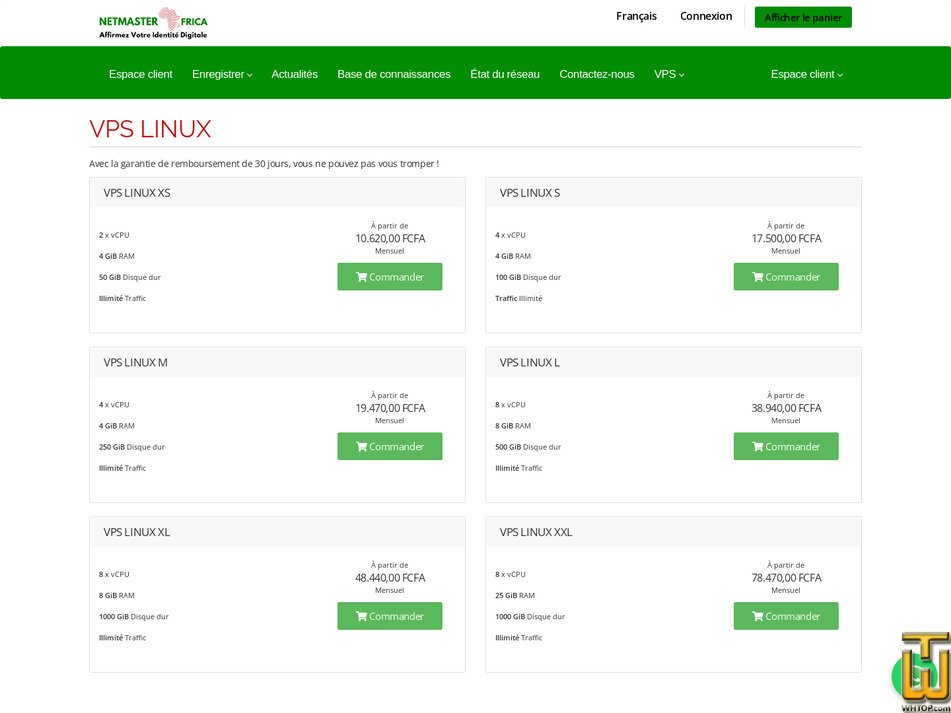
Task: Click the VPS LINUX XL card title
Action: [x=137, y=533]
